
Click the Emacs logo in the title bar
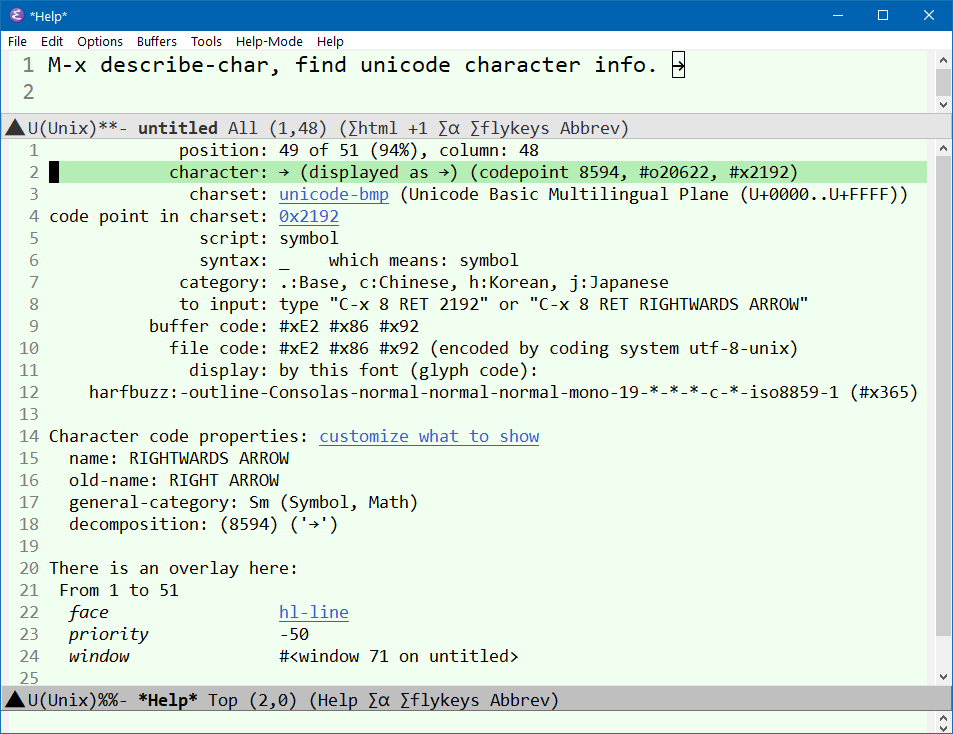[15, 16]
